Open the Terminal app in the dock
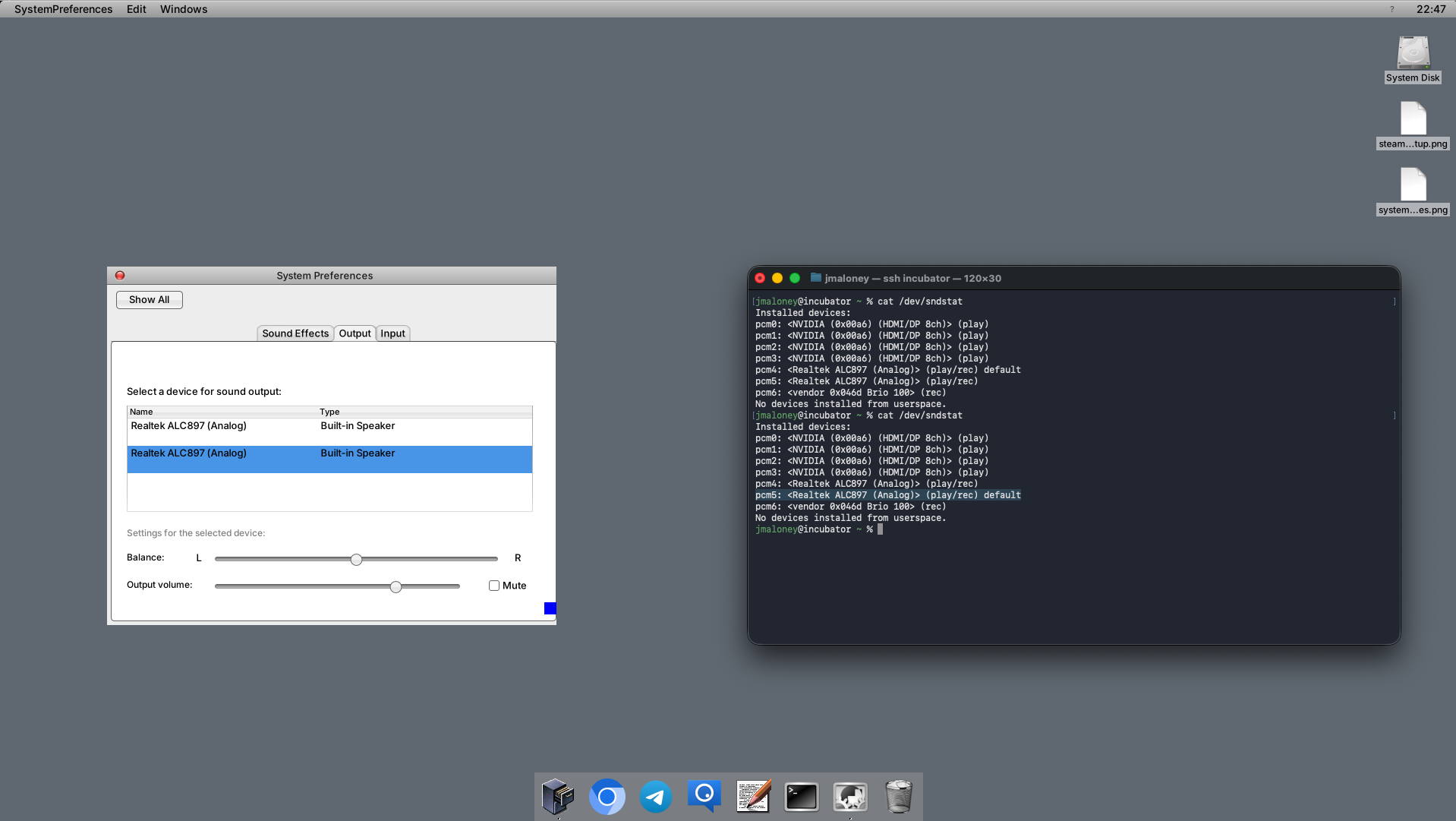 (x=801, y=797)
